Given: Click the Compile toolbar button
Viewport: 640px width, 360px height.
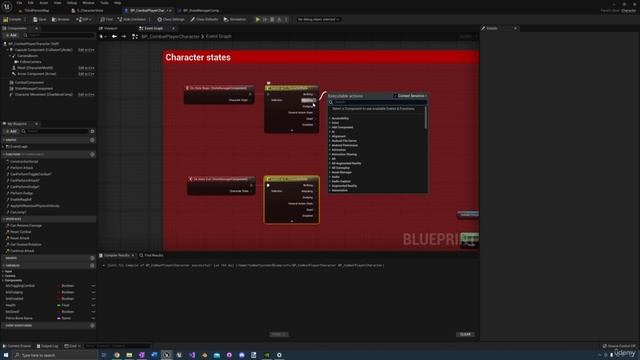Looking at the screenshot, I should click(x=13, y=19).
